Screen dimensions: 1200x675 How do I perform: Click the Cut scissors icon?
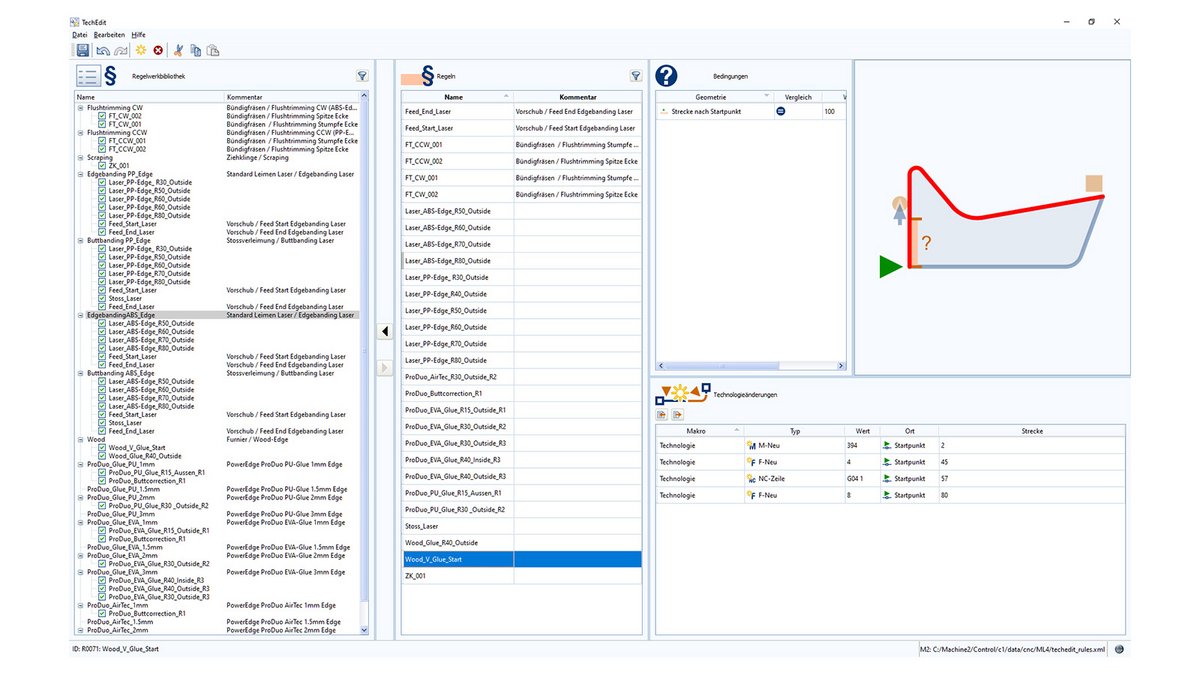click(178, 49)
